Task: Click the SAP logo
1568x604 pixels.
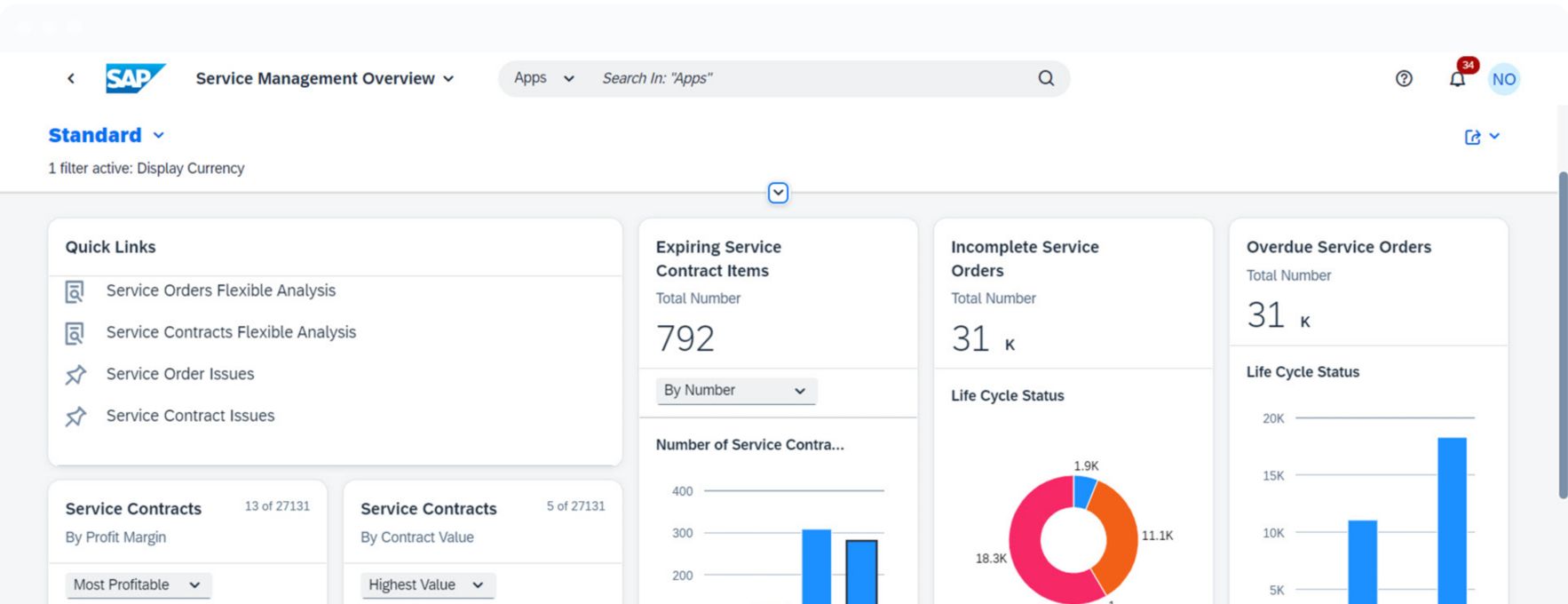Action: [135, 78]
